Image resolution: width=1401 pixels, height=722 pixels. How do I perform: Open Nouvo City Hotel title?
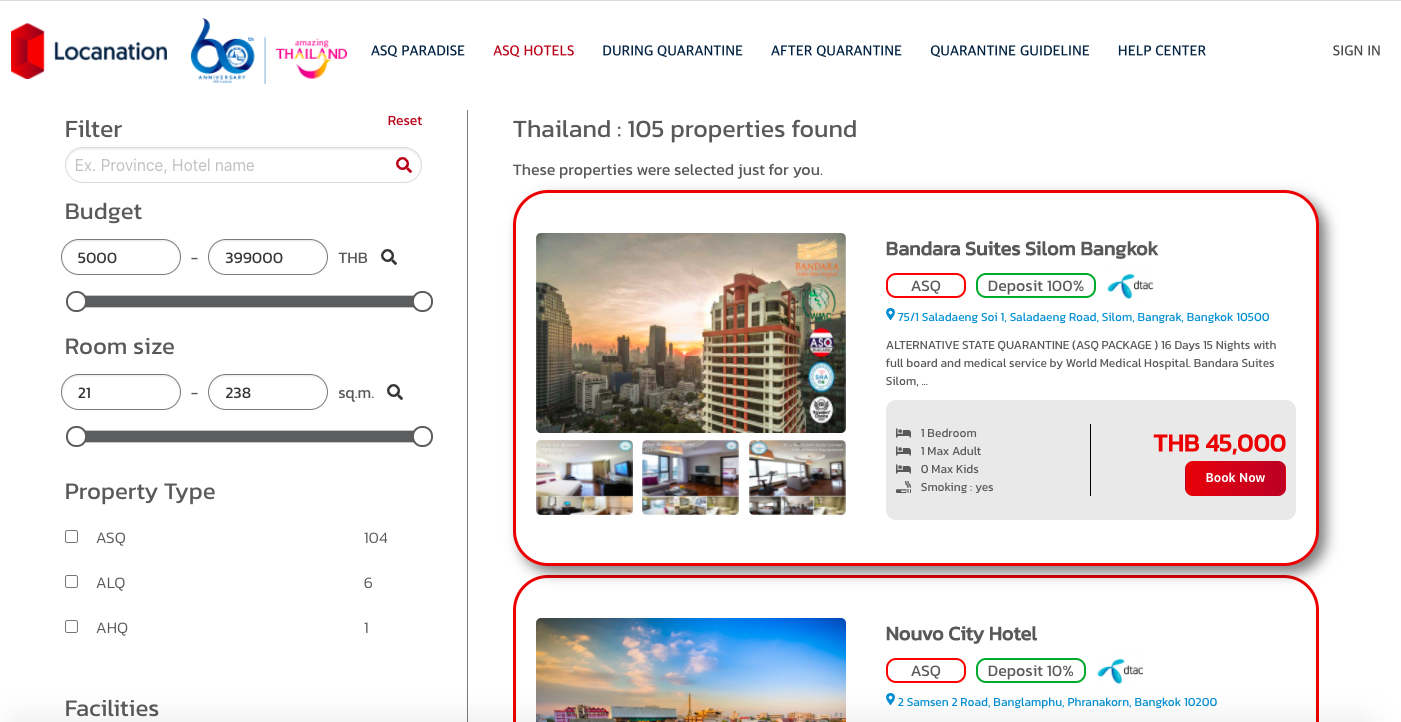pyautogui.click(x=961, y=634)
